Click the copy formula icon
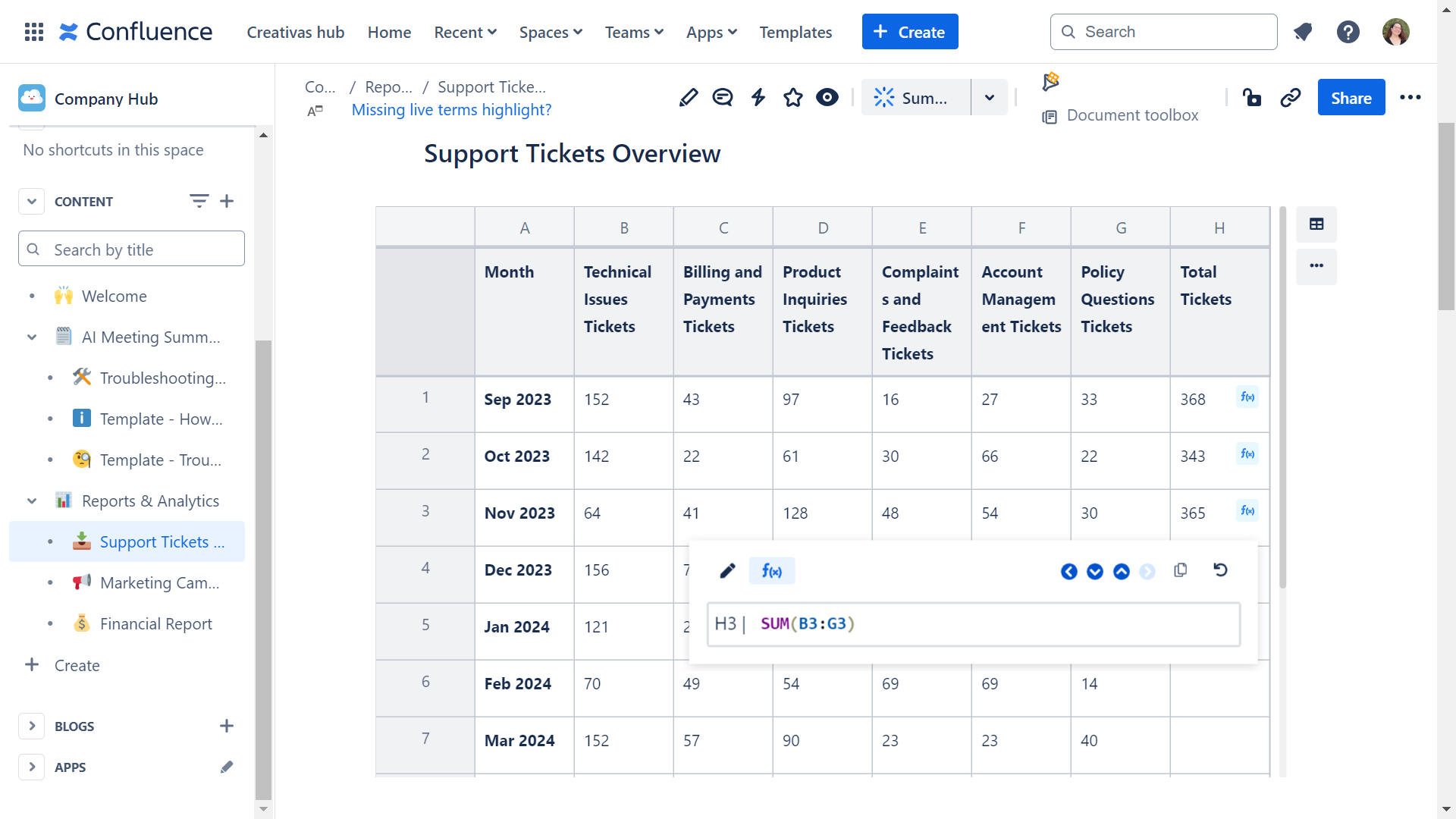 coord(1181,570)
